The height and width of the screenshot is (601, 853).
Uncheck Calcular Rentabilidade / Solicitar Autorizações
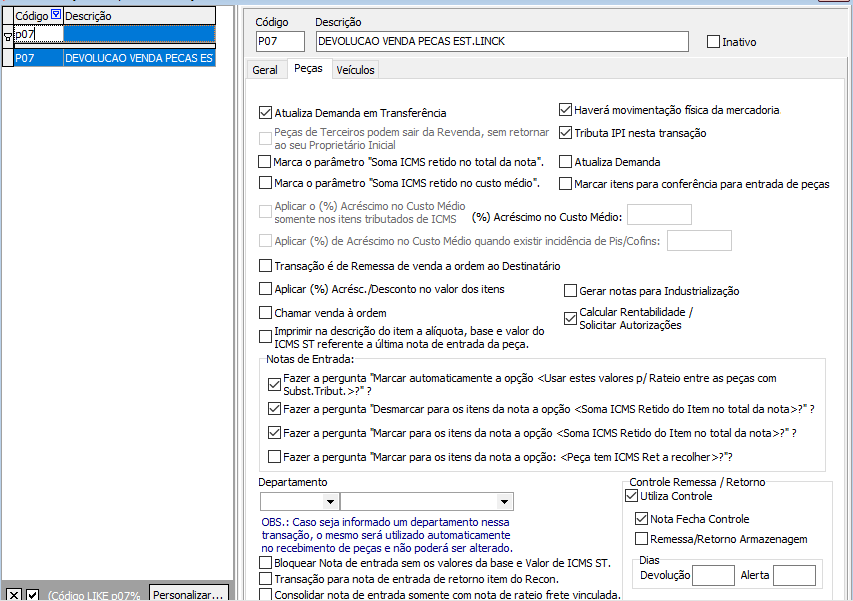click(x=570, y=318)
